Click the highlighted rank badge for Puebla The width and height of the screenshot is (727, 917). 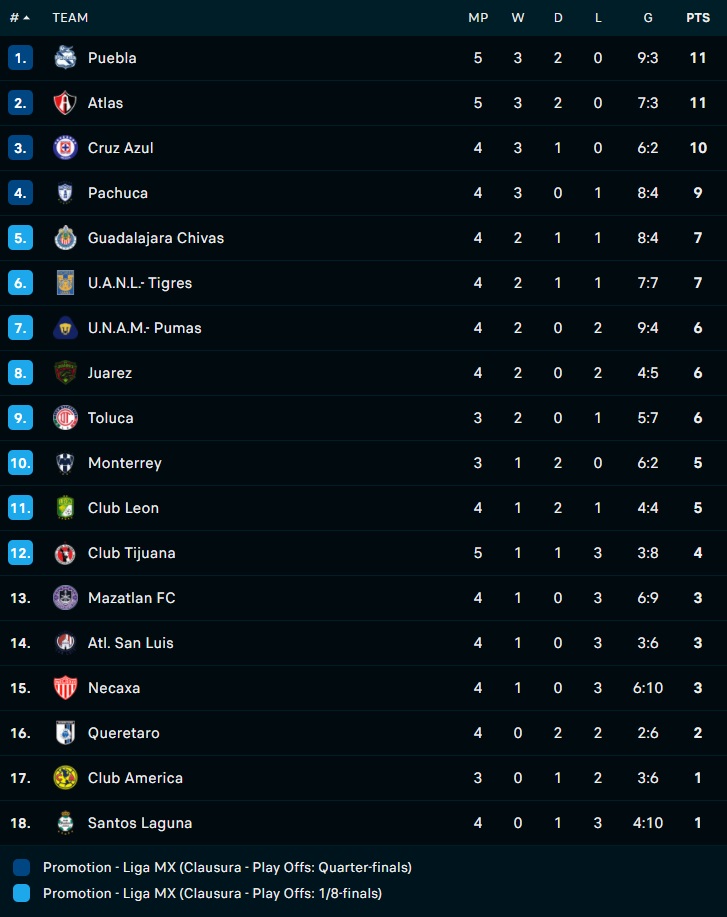19,58
